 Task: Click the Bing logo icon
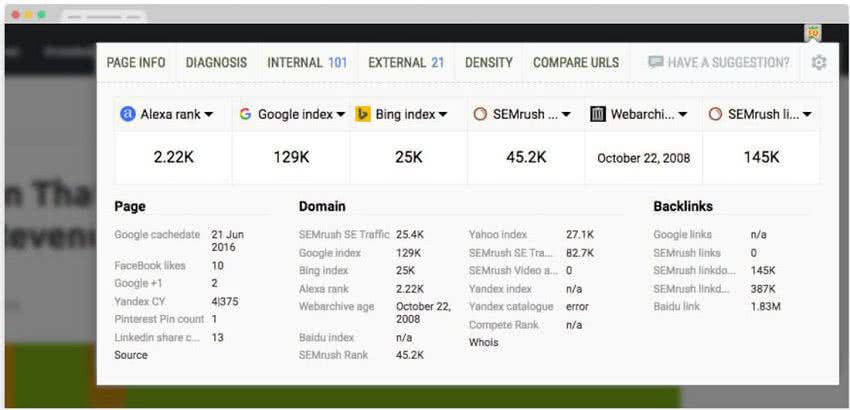[x=363, y=114]
